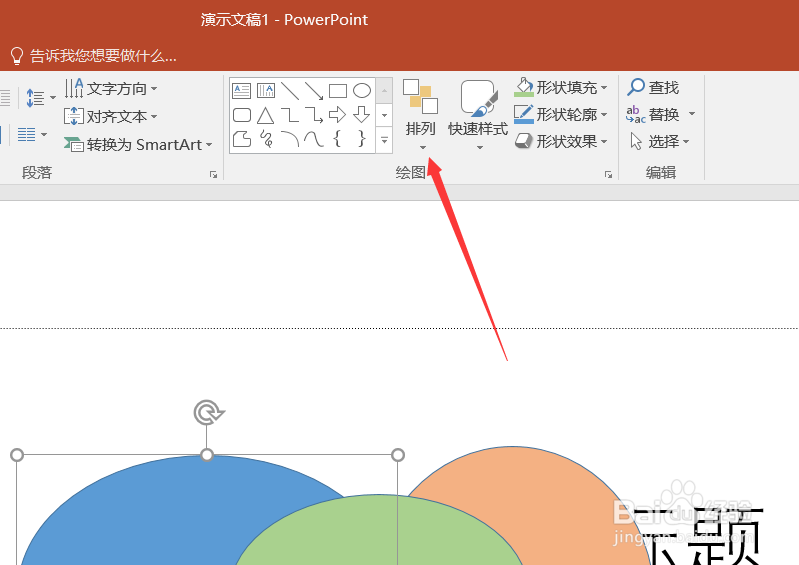Viewport: 799px width, 565px height.
Task: Choose the Rectangle shape
Action: (338, 91)
